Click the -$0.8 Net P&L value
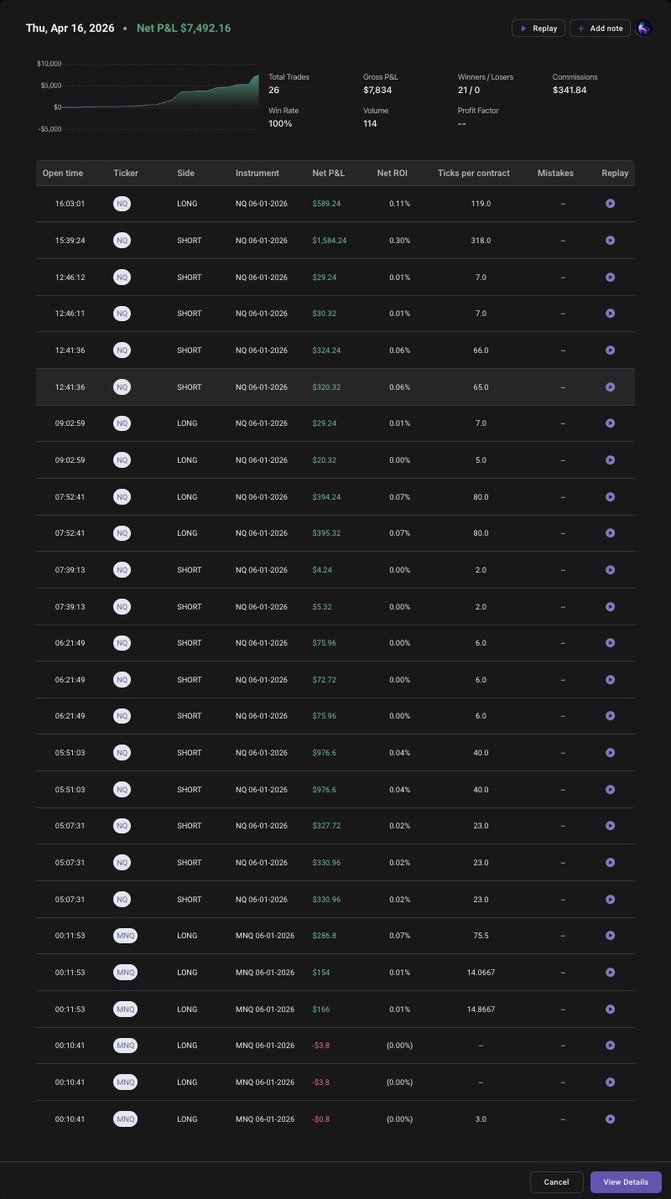This screenshot has width=671, height=1199. [x=321, y=1119]
